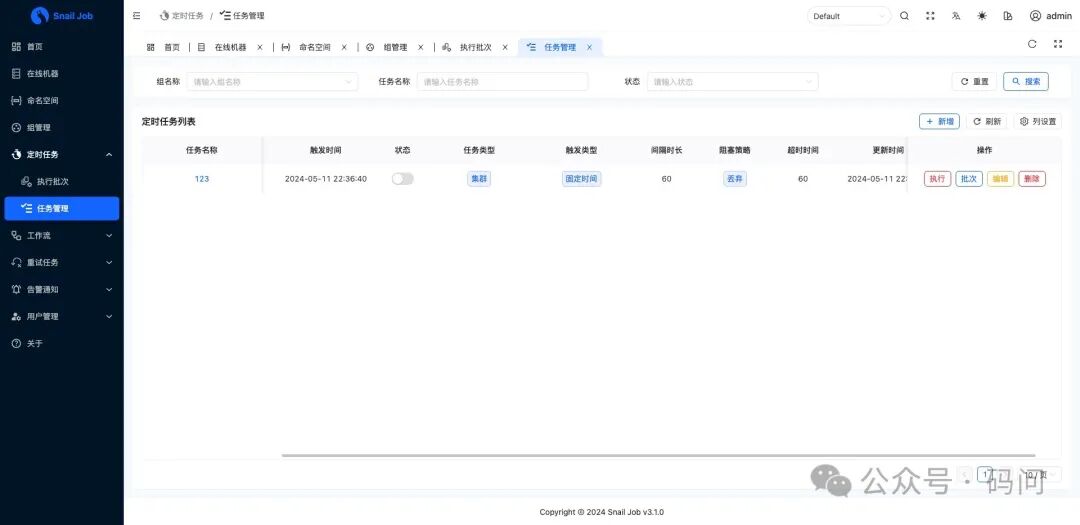
Task: Open 组管理 in the sidebar
Action: point(61,127)
